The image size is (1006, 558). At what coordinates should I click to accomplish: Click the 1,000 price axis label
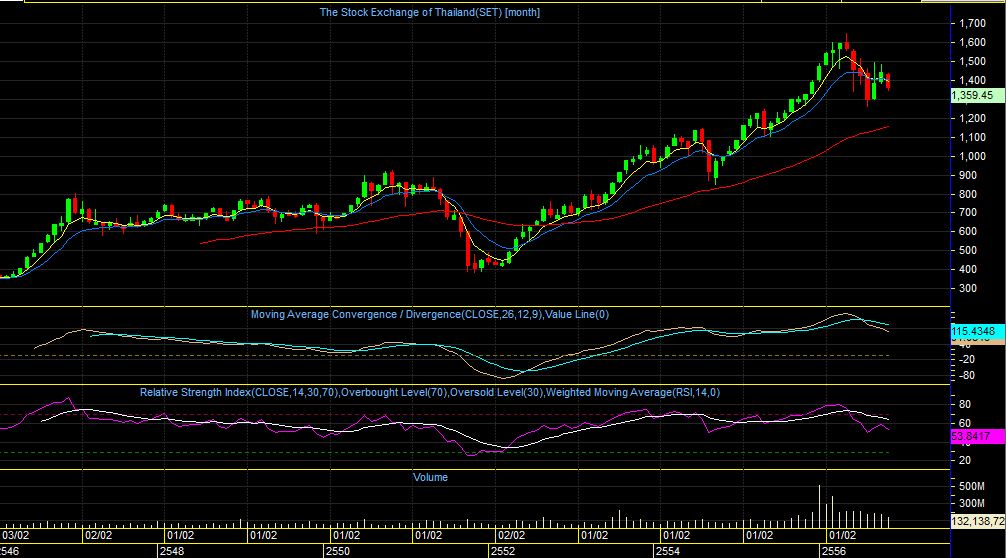(x=973, y=156)
